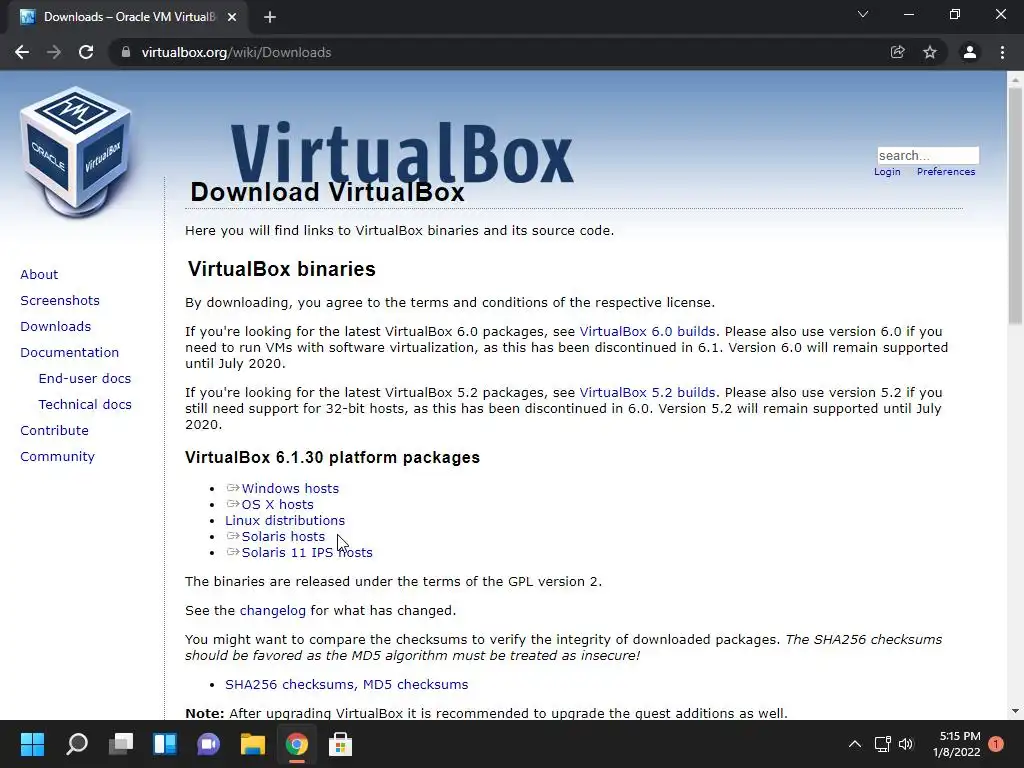Viewport: 1024px width, 768px height.
Task: Click the volume speaker tray icon
Action: point(906,744)
